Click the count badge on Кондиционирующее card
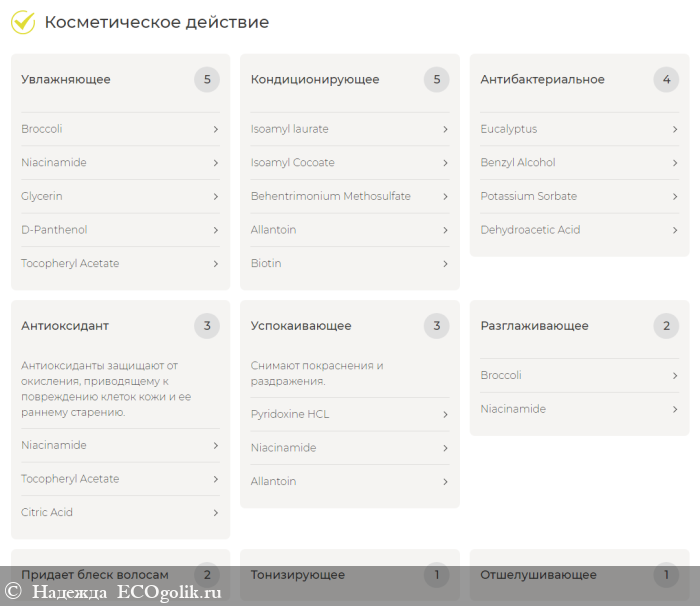This screenshot has width=700, height=606. tap(436, 80)
